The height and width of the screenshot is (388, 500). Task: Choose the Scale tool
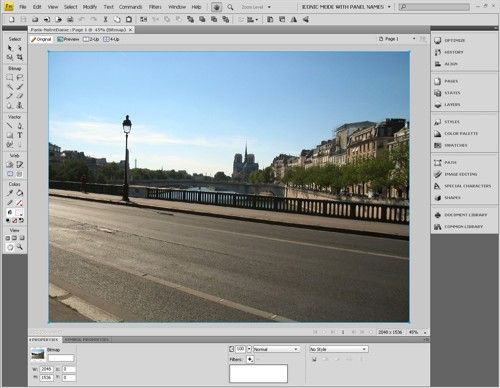pos(10,57)
